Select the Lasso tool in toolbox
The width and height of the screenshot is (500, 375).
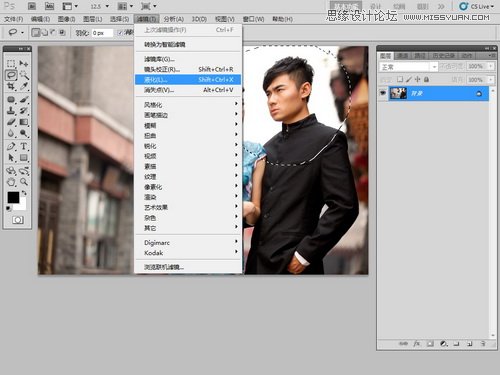(x=11, y=75)
